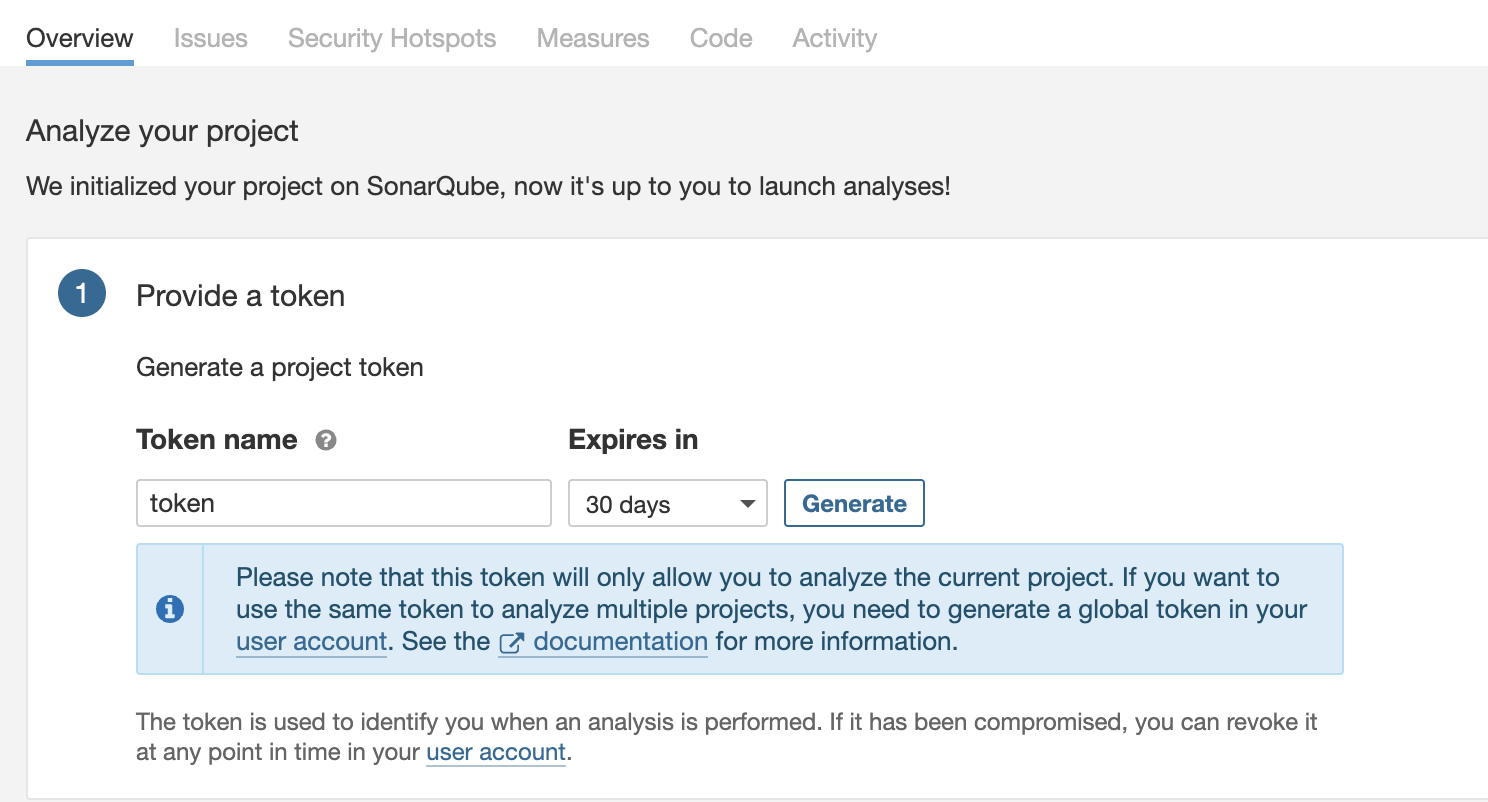
Task: Open the Token name help tooltip
Action: tap(324, 440)
